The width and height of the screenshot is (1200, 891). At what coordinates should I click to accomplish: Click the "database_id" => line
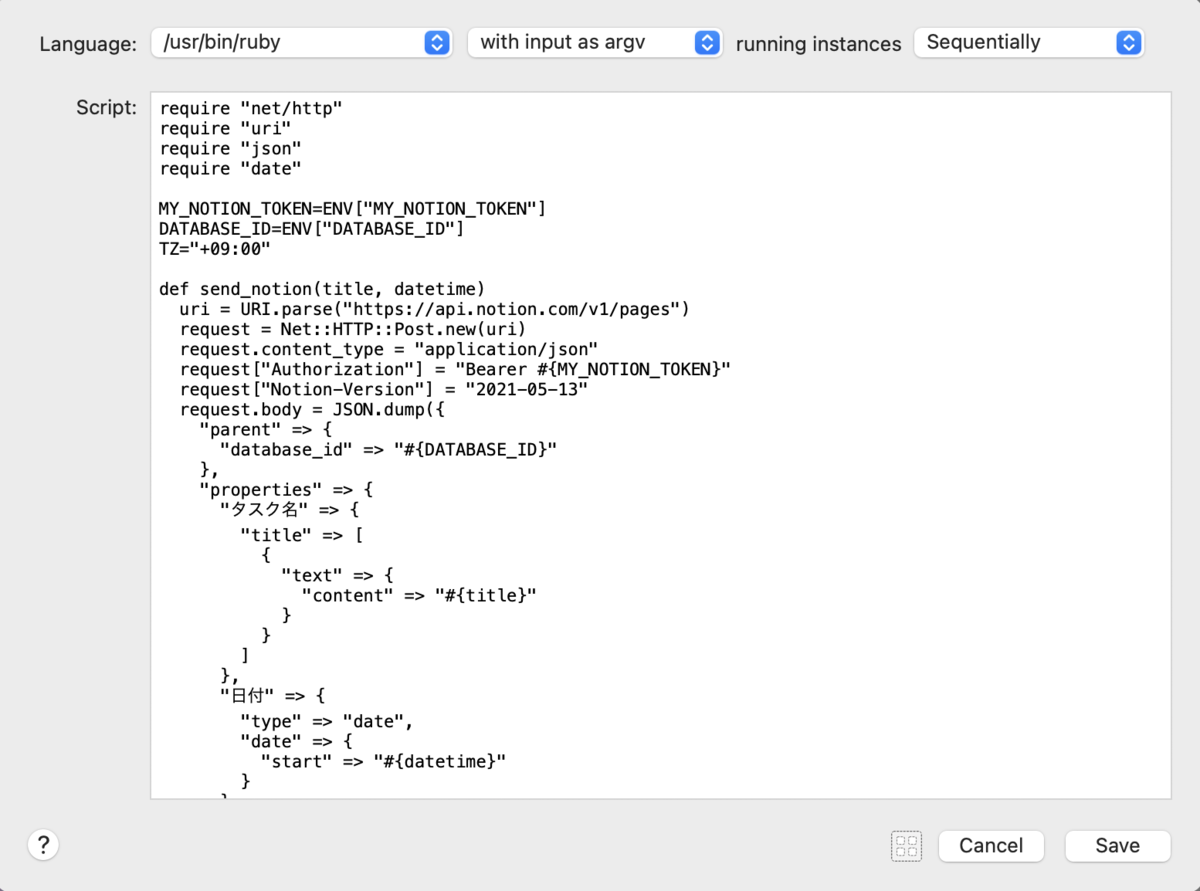click(388, 450)
